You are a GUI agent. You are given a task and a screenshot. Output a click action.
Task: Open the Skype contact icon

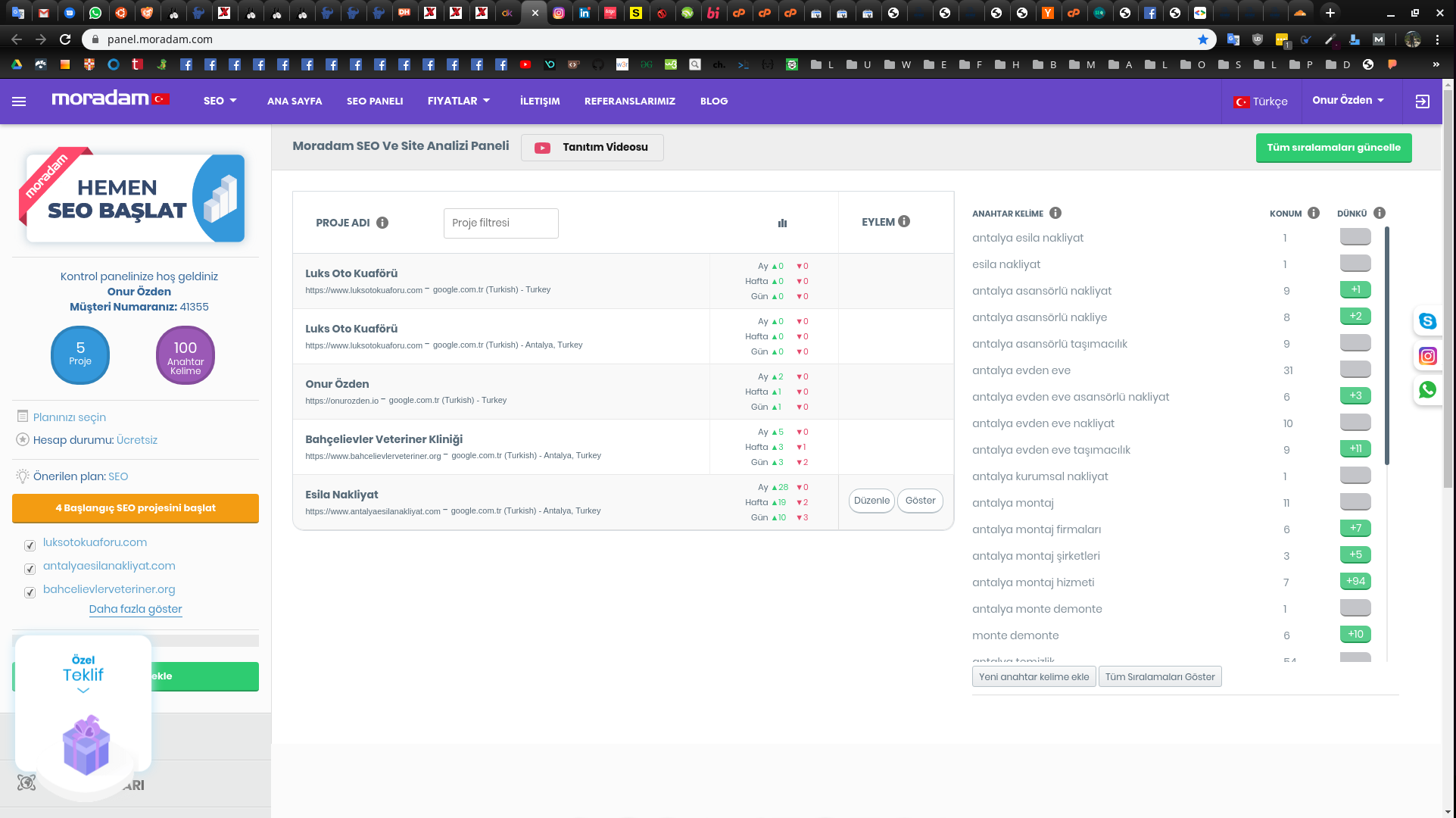click(x=1427, y=321)
